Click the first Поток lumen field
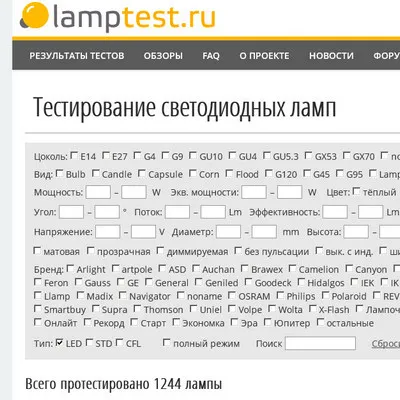400x400 pixels. point(178,212)
